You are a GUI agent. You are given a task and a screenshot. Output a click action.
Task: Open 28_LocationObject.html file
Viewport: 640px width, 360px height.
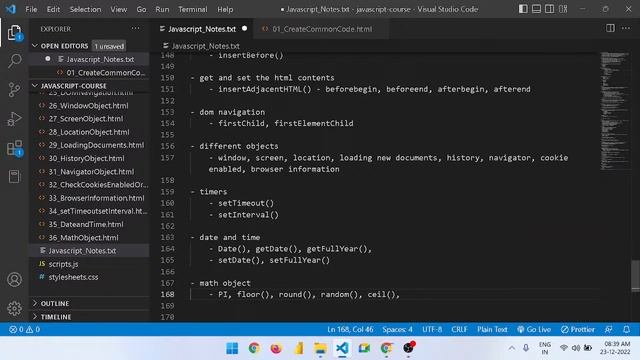89,132
